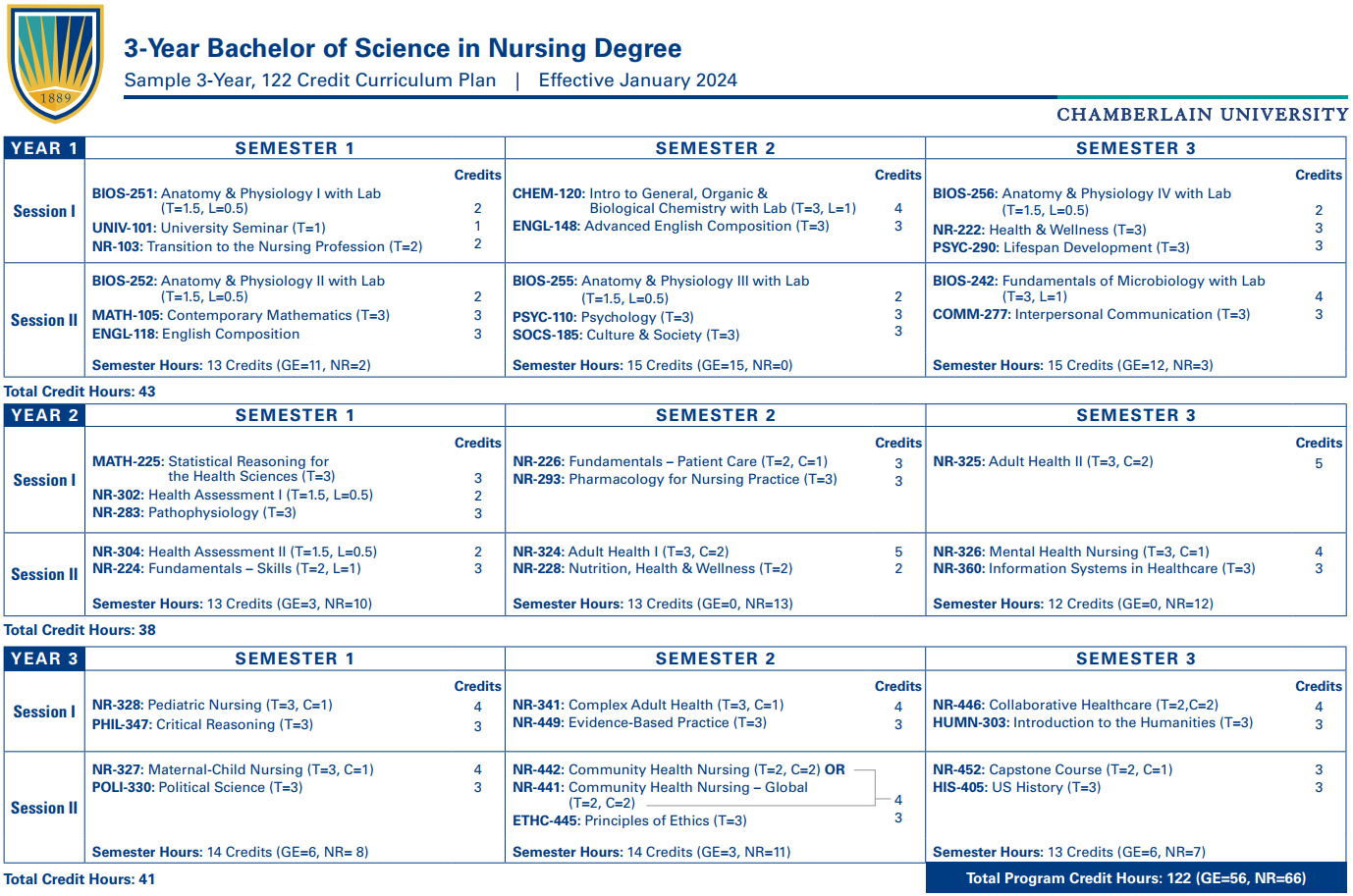This screenshot has width=1353, height=896.
Task: Click NR-328 Pediatric Nursing course entry
Action: 212,705
